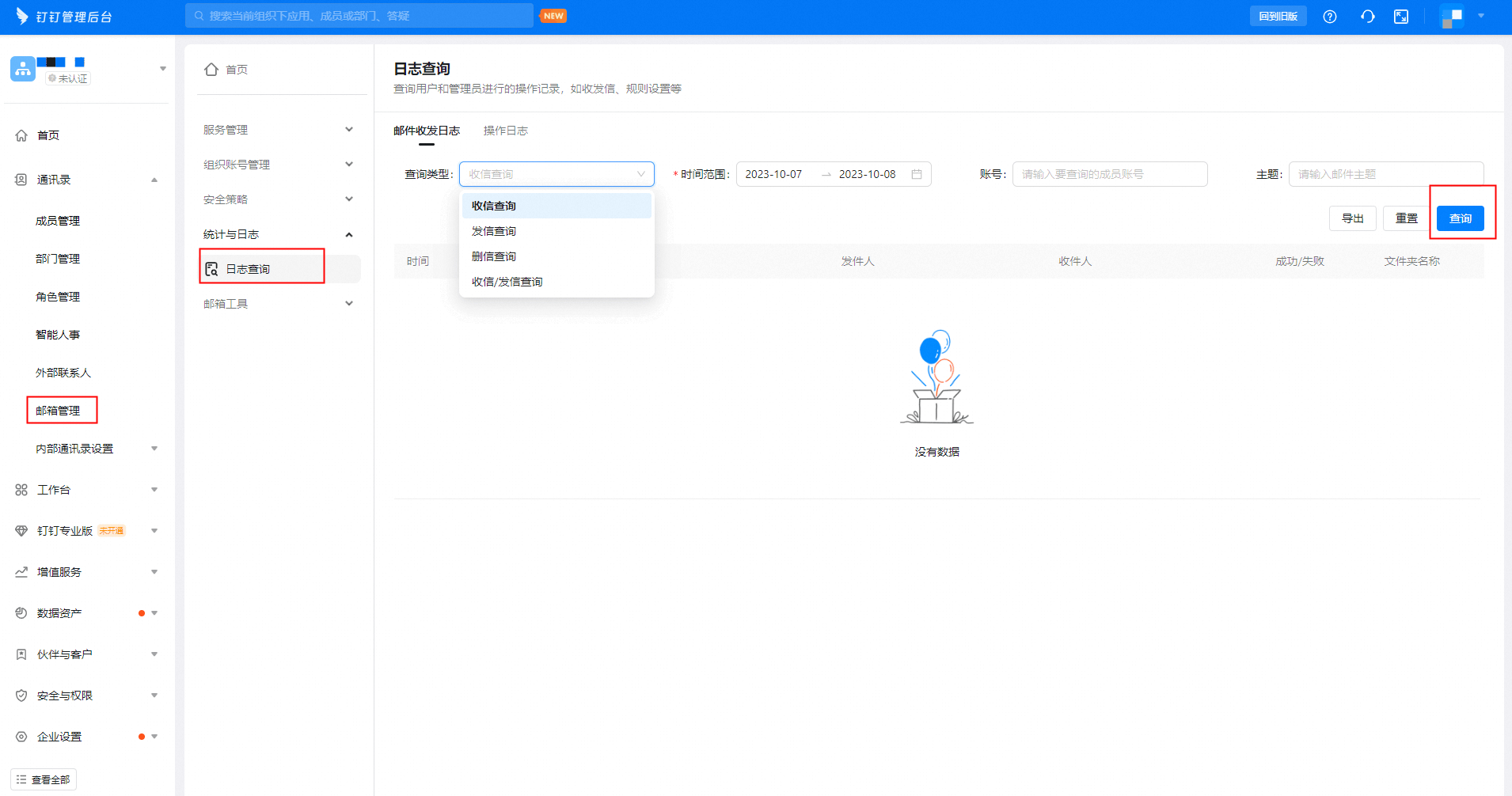Screen dimensions: 1512x796
Task: Open 智能人事 in the sidebar
Action: pos(58,335)
